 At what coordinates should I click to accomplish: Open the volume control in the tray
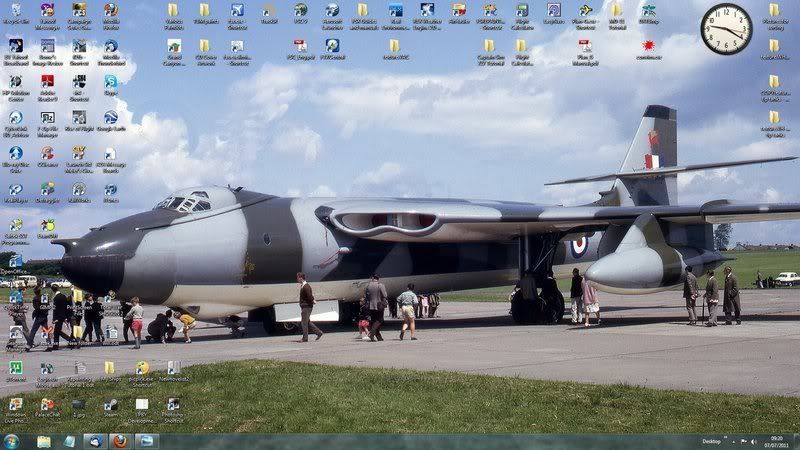(x=754, y=442)
